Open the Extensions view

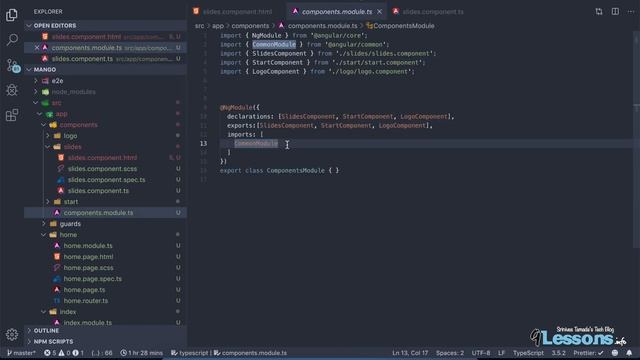pos(12,115)
